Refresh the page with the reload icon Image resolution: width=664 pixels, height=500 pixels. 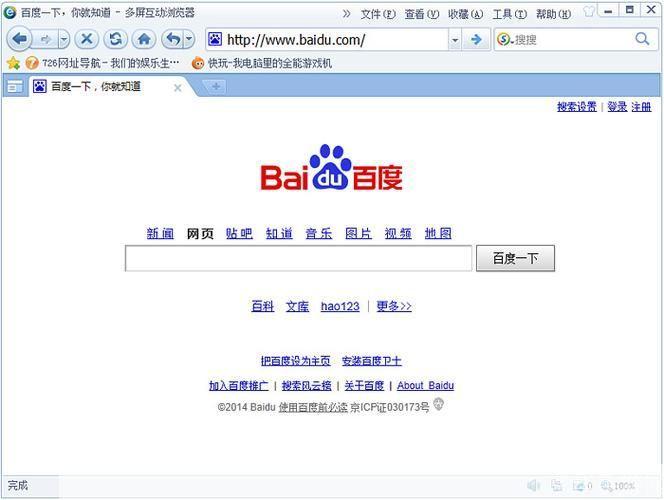pos(115,39)
